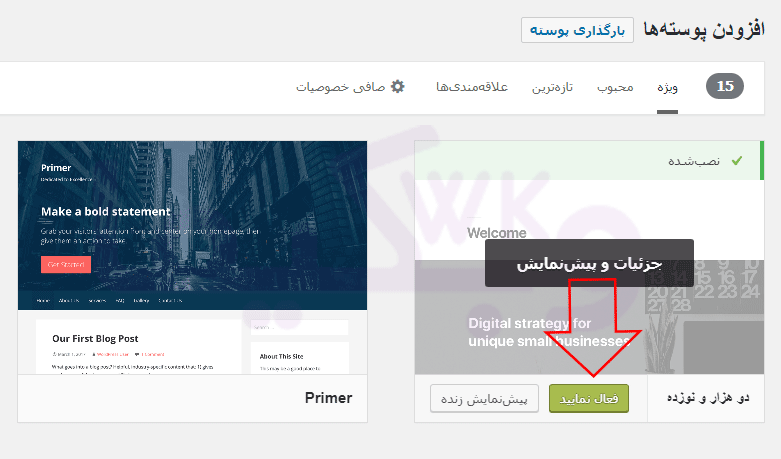Viewport: 781px width, 459px height.
Task: Click the افزودن پوسته‌ها page heading
Action: [x=704, y=29]
